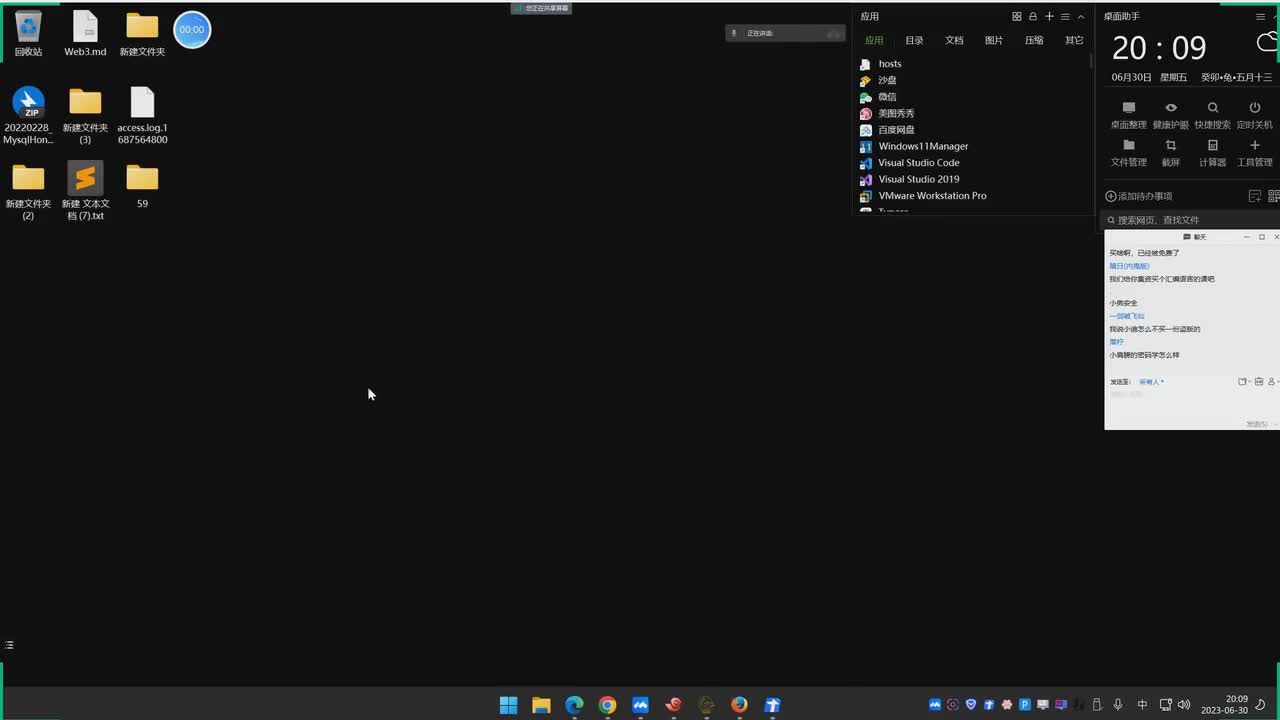
Task: Click the list icon at the desktop's lower left
Action: click(9, 645)
